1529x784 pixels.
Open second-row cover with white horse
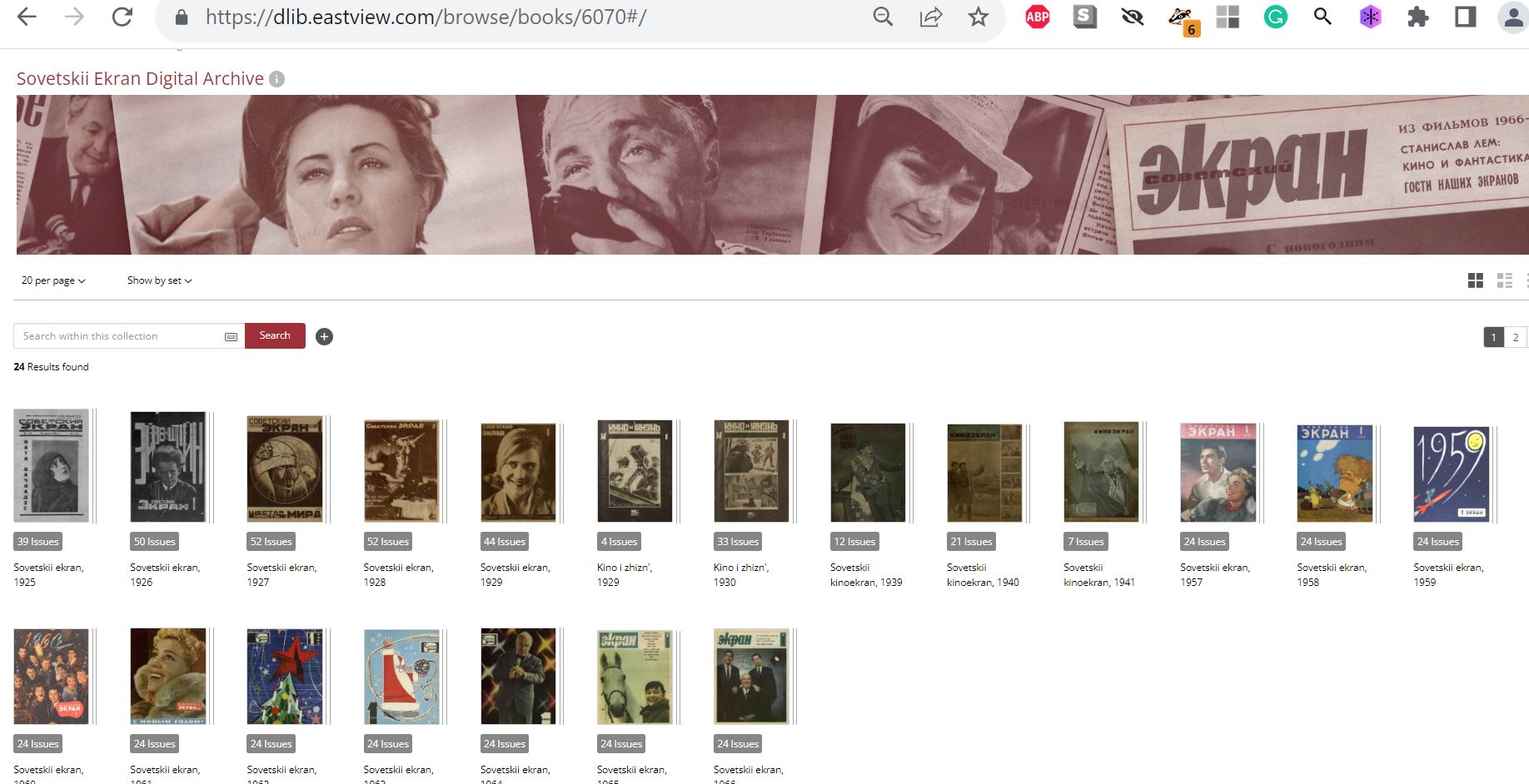click(x=635, y=677)
